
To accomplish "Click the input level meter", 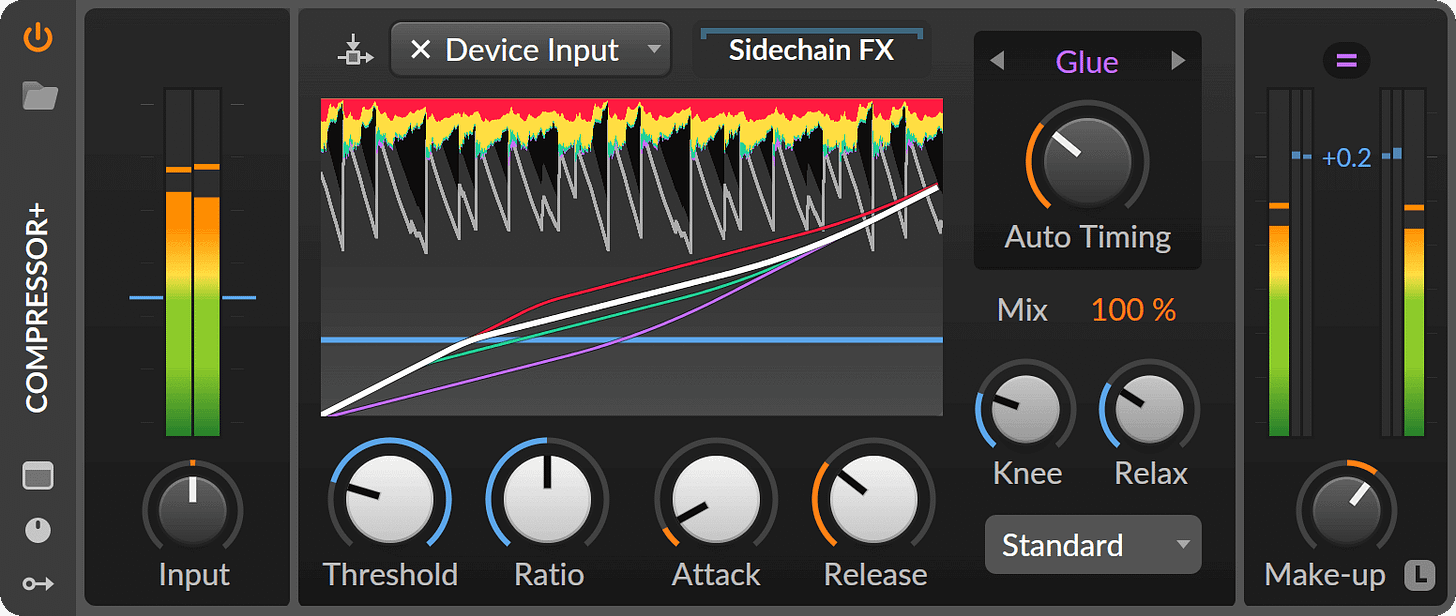I will point(193,262).
